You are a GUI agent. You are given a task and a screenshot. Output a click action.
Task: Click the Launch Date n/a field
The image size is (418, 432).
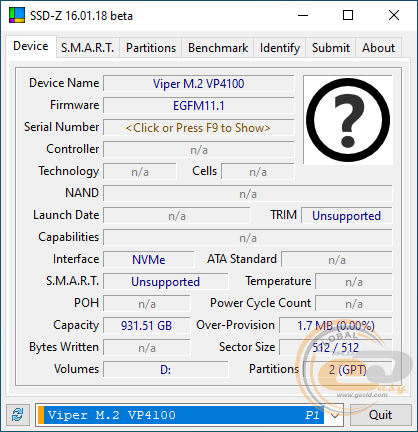[x=177, y=216]
